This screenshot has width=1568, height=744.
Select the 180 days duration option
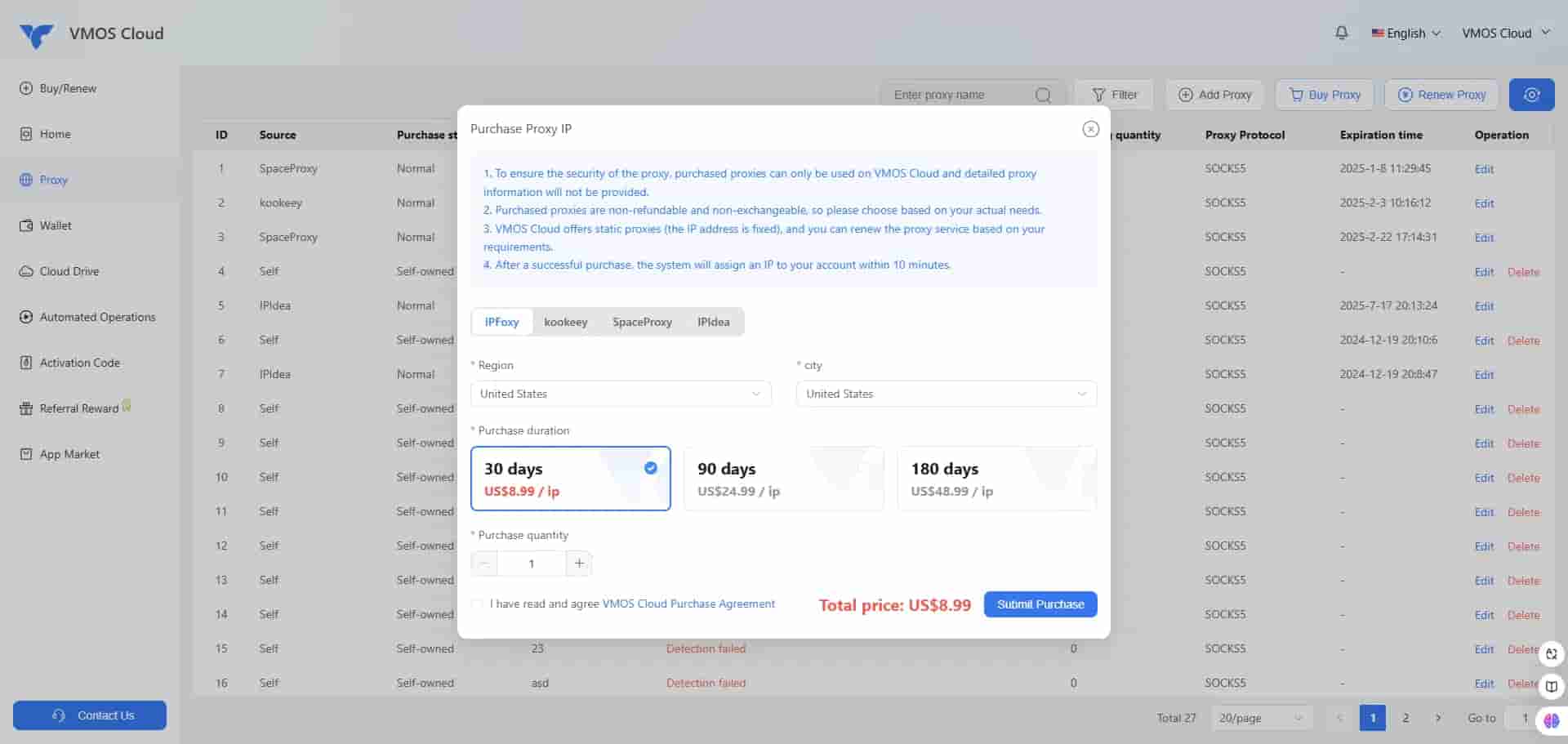pos(996,479)
